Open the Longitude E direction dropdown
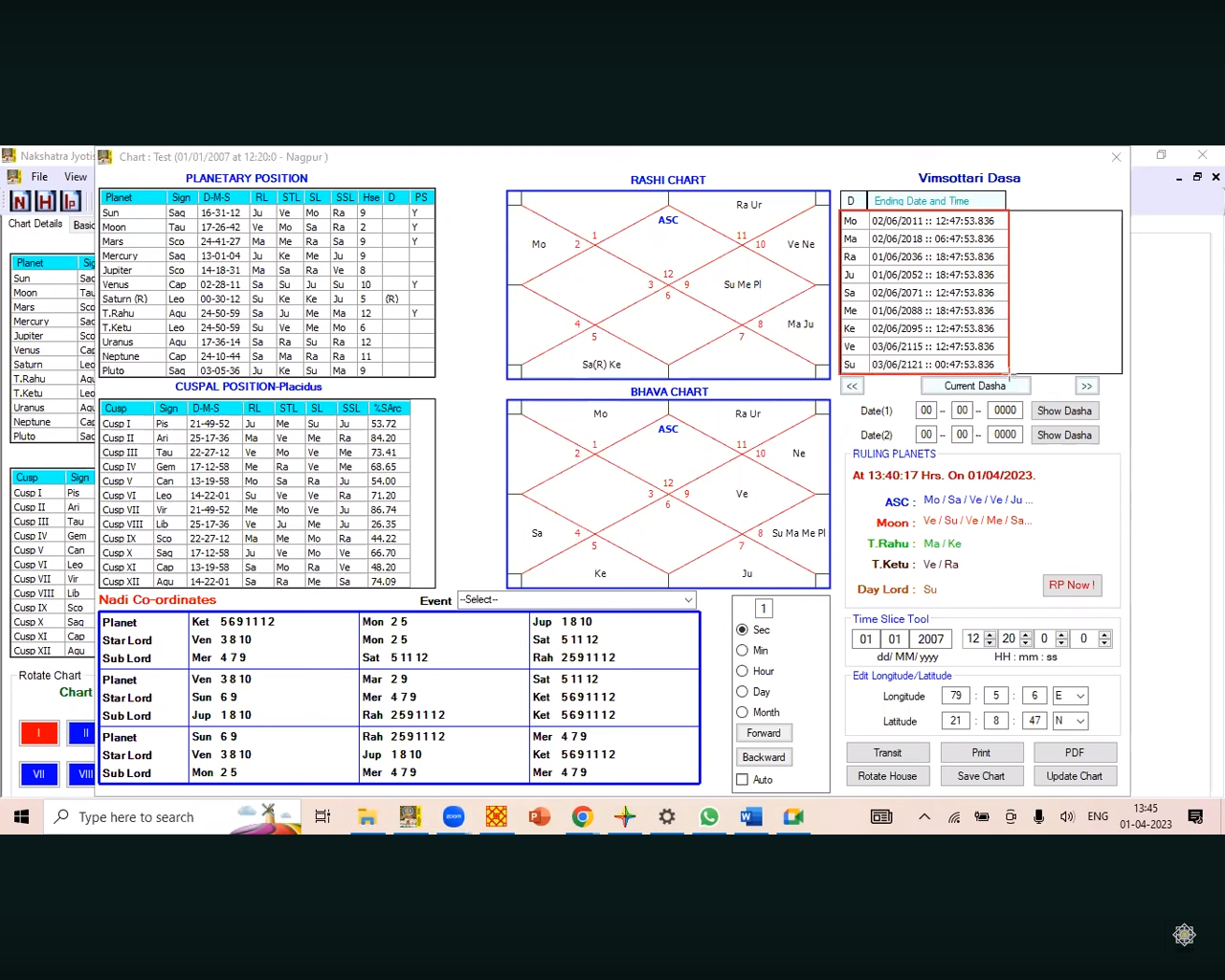The image size is (1225, 980). coord(1070,696)
